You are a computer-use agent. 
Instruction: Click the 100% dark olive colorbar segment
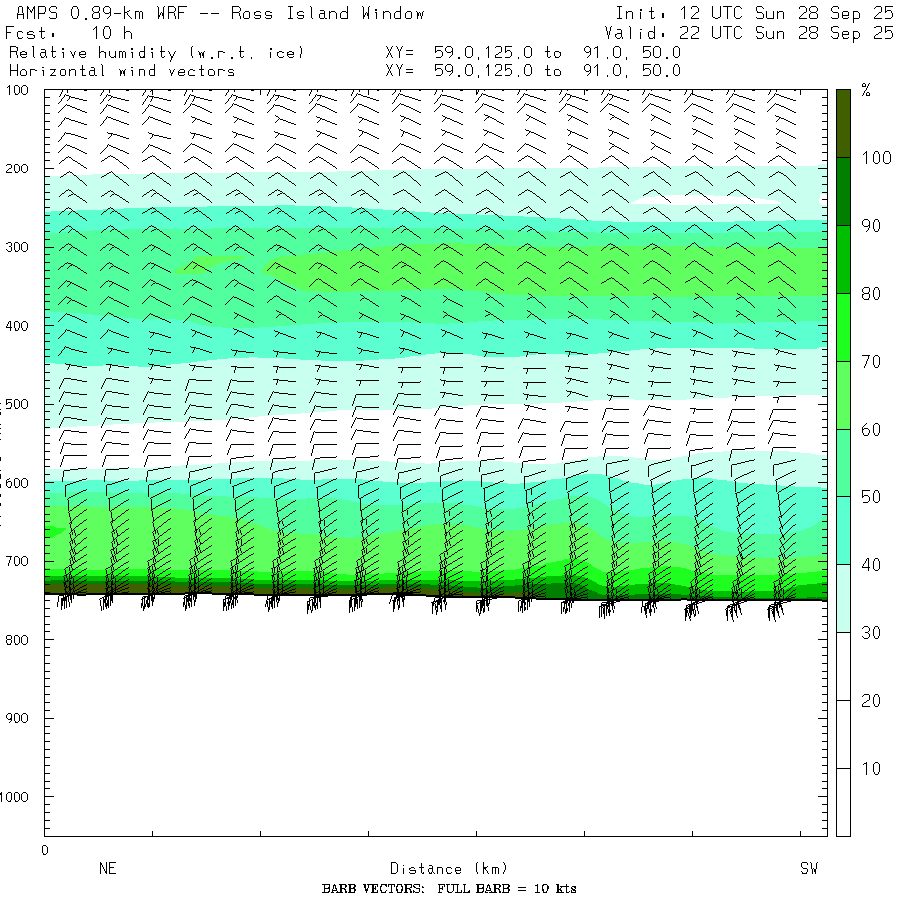(x=843, y=123)
